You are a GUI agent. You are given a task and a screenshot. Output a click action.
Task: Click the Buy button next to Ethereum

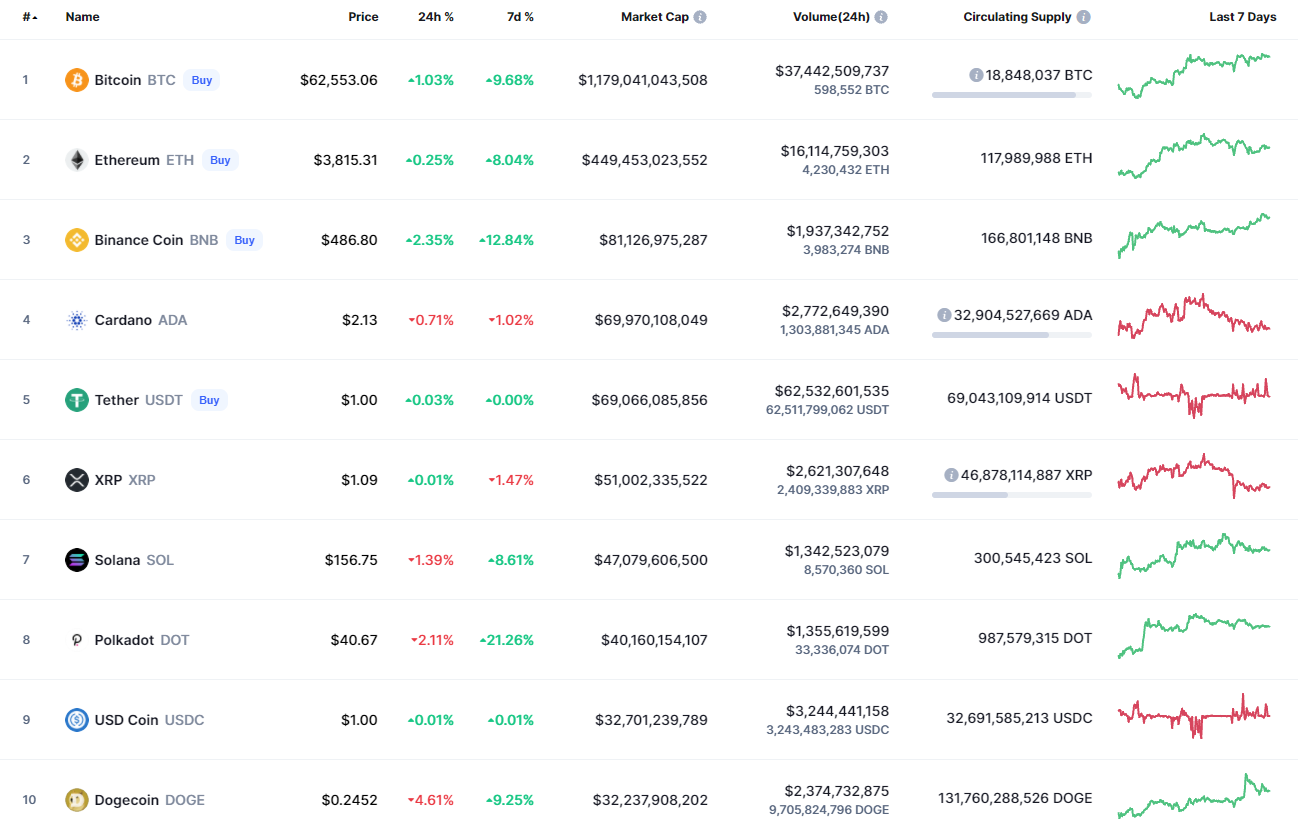(x=220, y=160)
